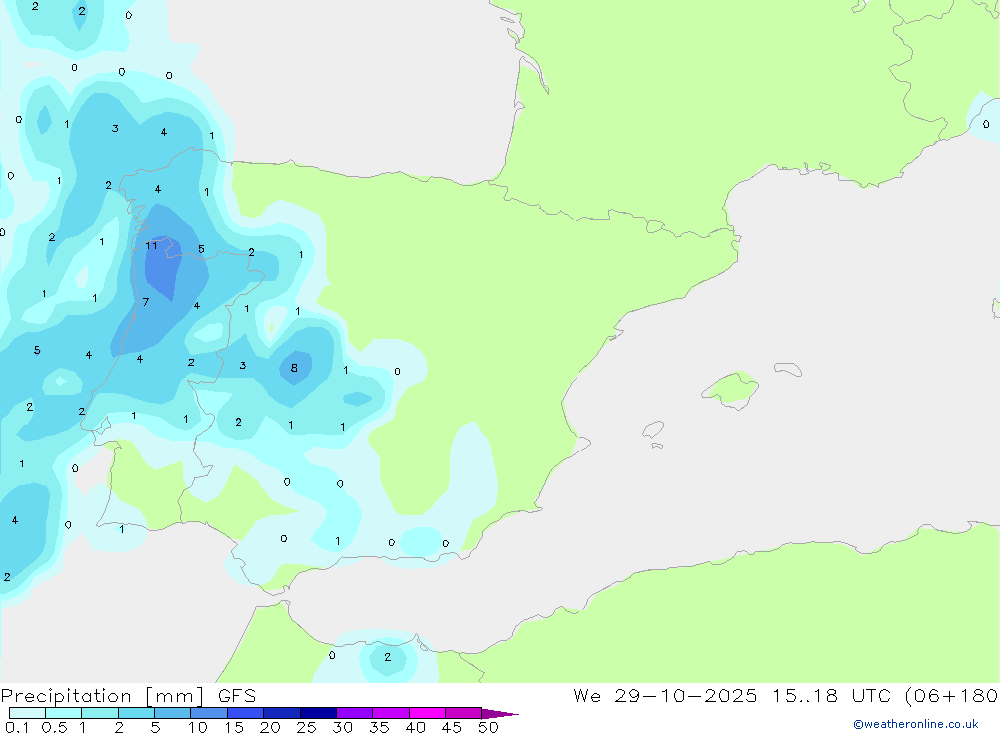The width and height of the screenshot is (1000, 733).
Task: Click the largest Balearic island, Mallorca
Action: coord(732,389)
